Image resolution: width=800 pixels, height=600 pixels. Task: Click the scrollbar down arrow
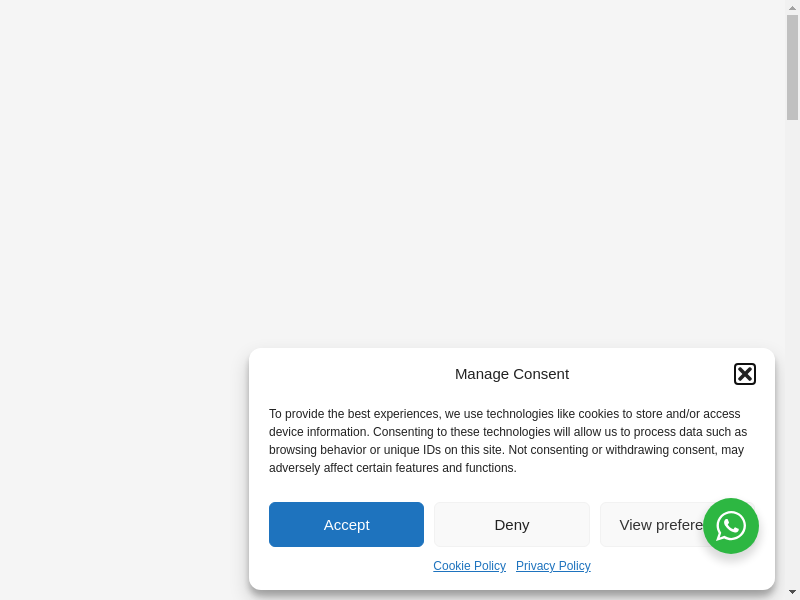click(x=792, y=592)
